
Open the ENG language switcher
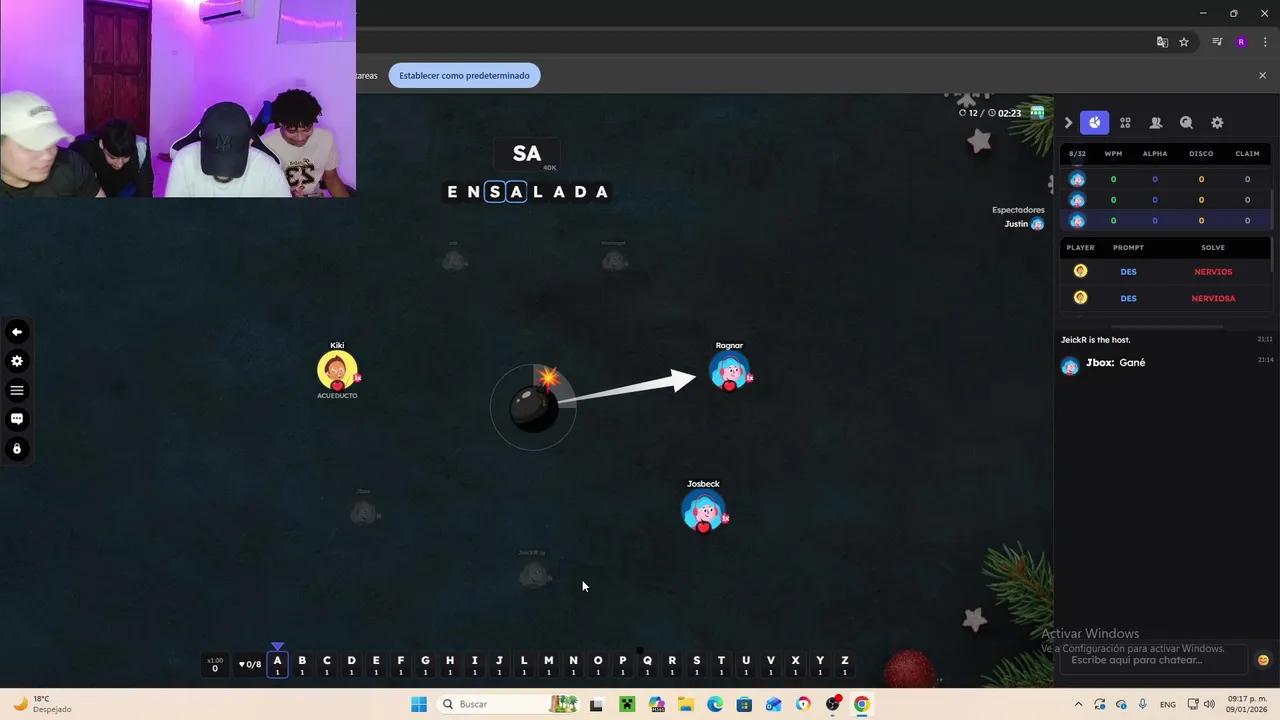pos(1167,705)
